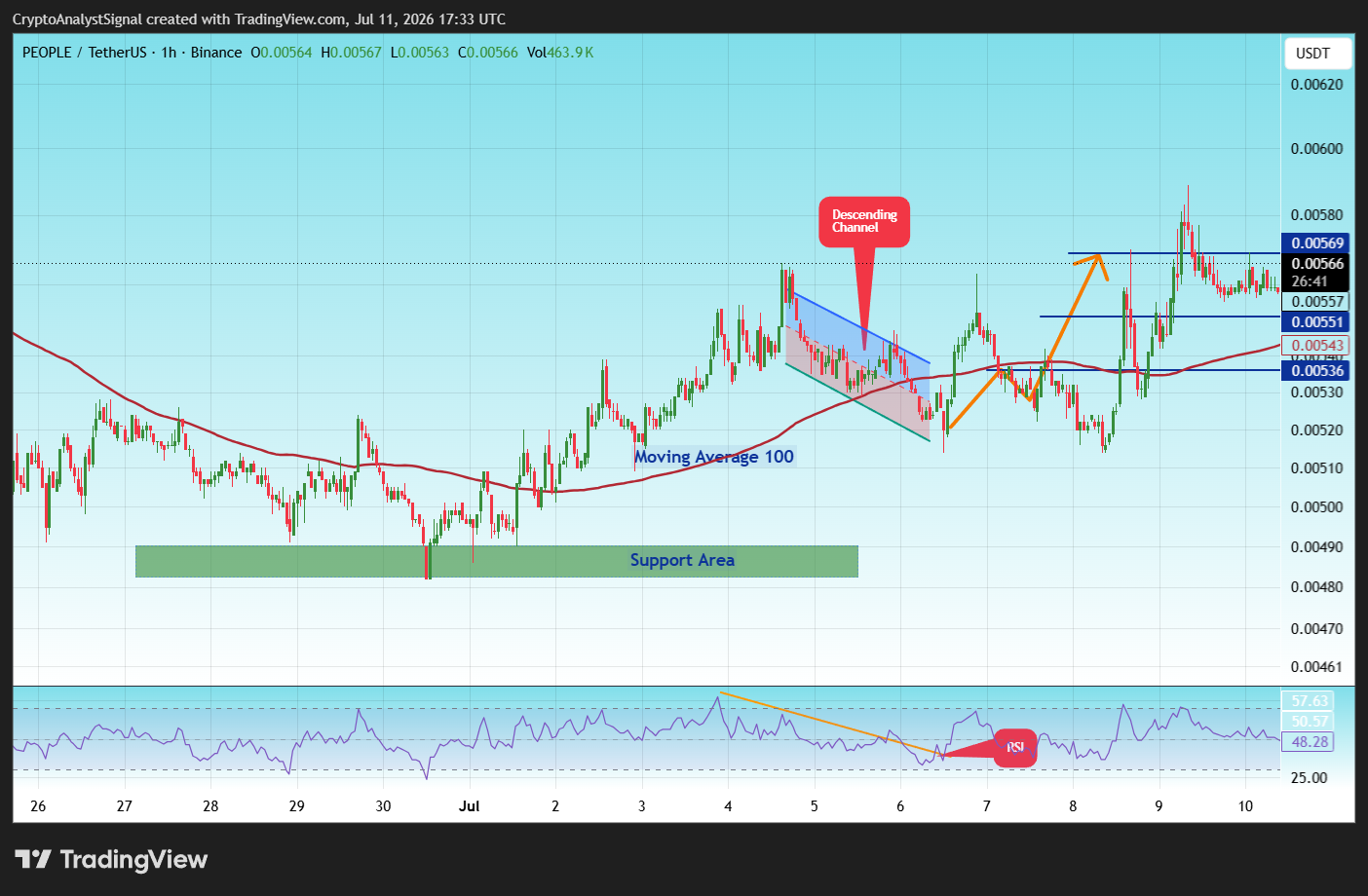The width and height of the screenshot is (1368, 896).
Task: Click the 0.00480 price scale label
Action: (1317, 587)
